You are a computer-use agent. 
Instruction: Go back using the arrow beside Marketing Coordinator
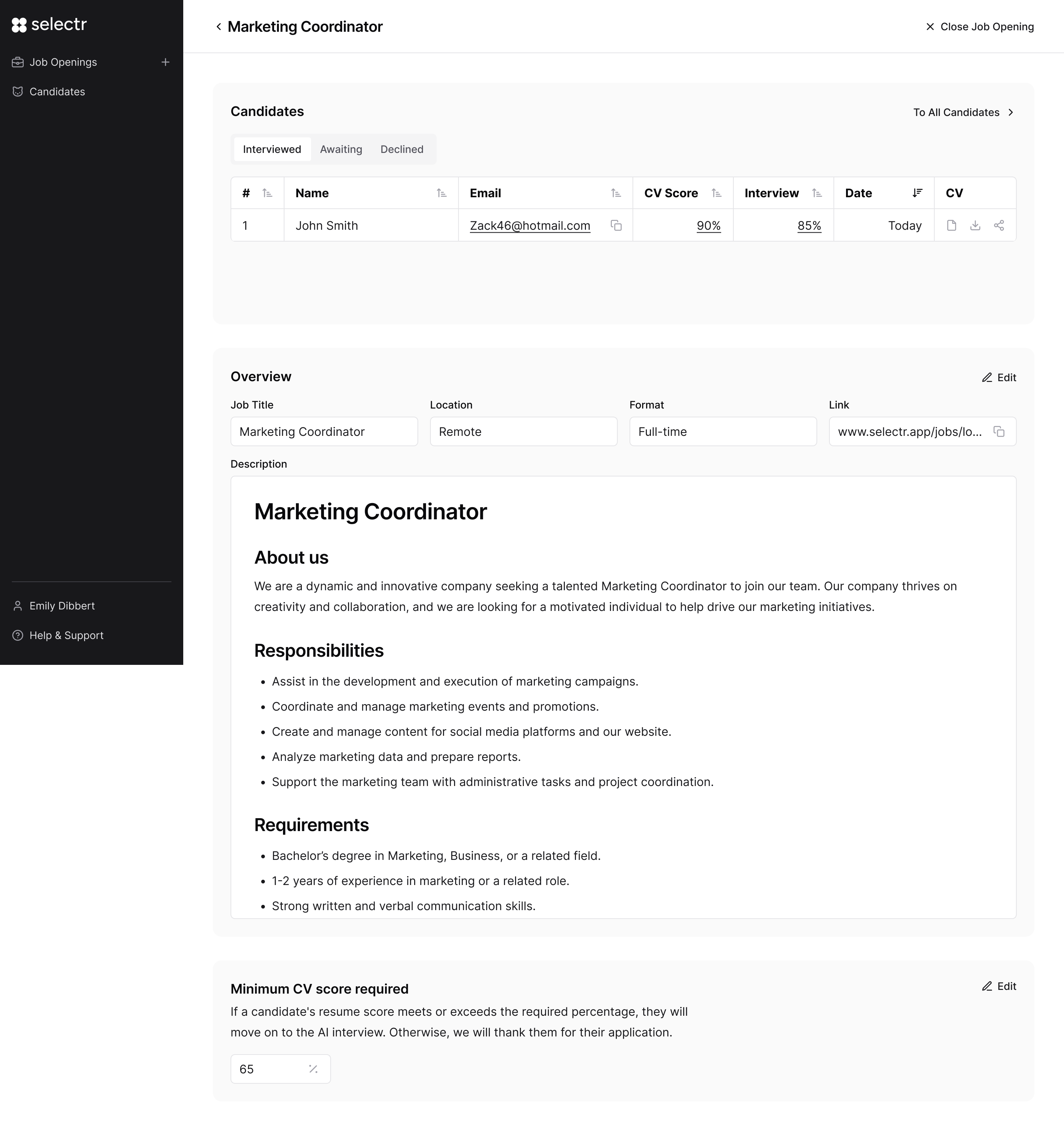[x=218, y=27]
